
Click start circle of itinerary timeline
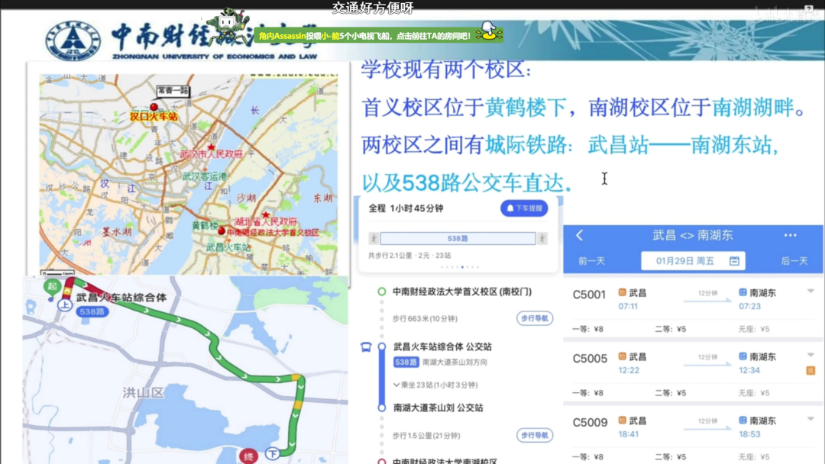tap(381, 291)
